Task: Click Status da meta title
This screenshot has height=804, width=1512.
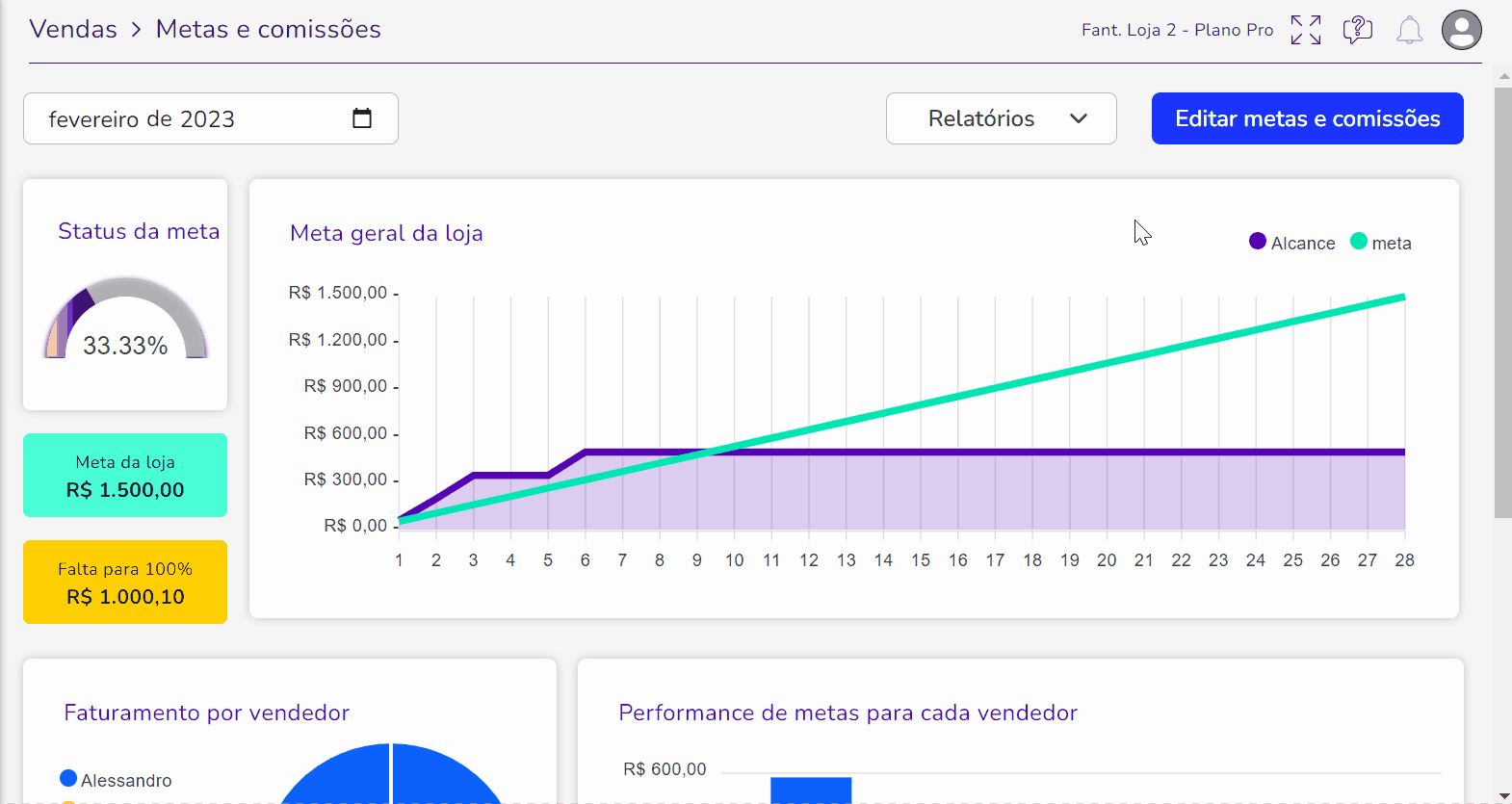Action: click(x=139, y=231)
